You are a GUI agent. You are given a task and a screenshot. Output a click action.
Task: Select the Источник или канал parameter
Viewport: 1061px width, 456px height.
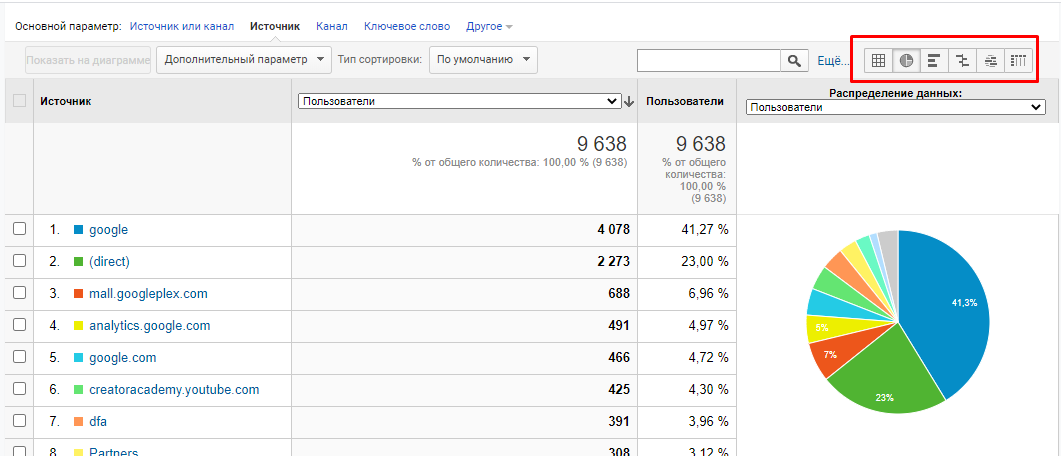[182, 26]
